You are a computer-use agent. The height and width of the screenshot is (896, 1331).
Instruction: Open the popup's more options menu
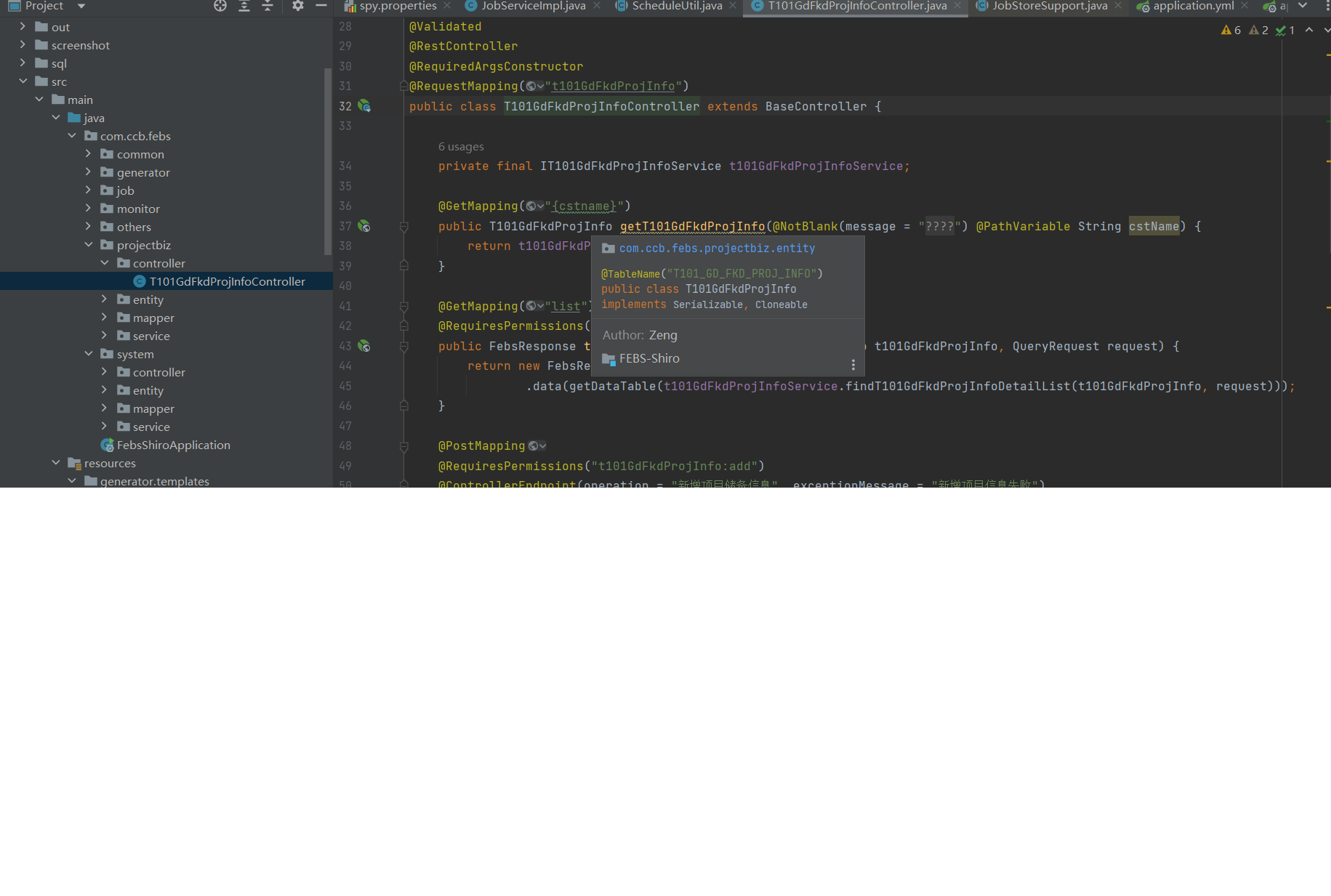(x=853, y=364)
